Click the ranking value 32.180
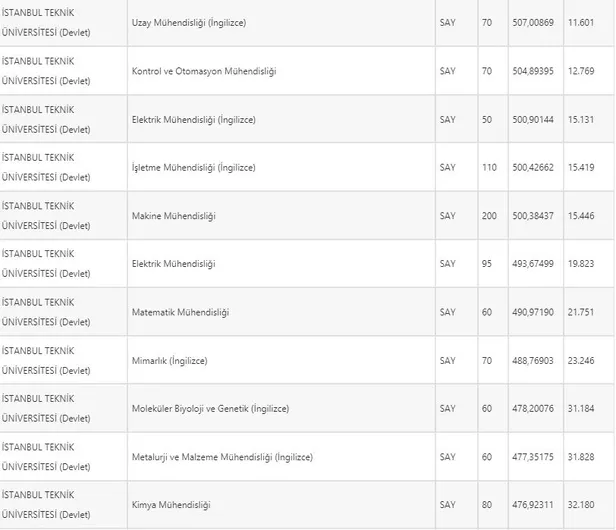This screenshot has width=616, height=530. click(580, 505)
